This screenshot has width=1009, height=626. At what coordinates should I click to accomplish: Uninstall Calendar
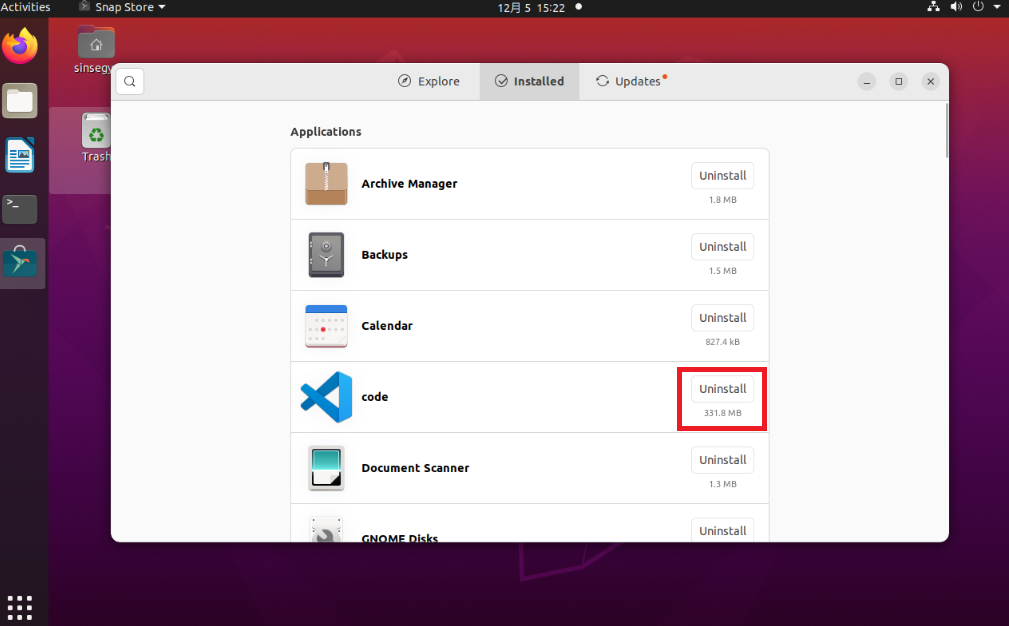[723, 318]
